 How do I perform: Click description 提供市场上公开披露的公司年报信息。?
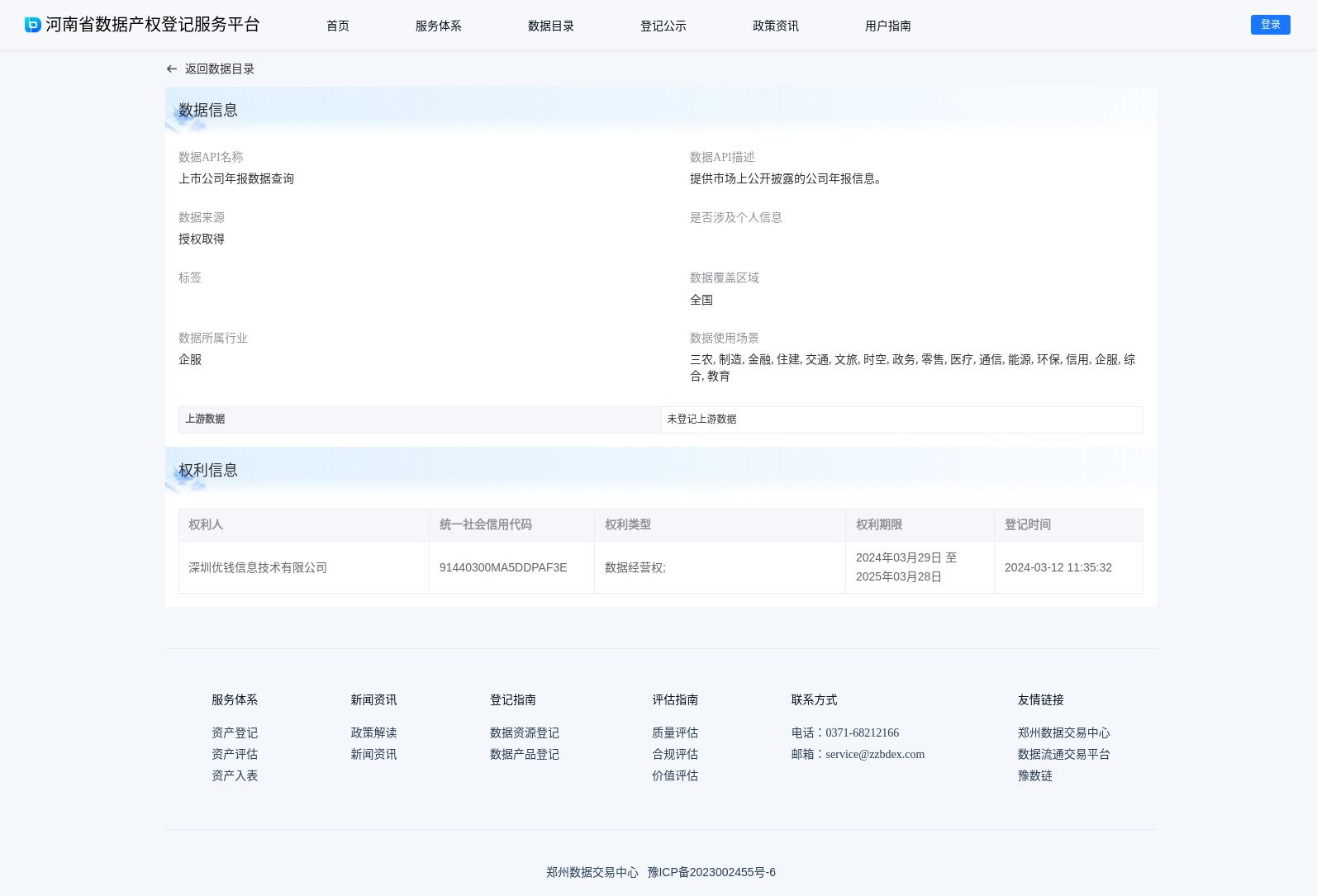point(788,178)
